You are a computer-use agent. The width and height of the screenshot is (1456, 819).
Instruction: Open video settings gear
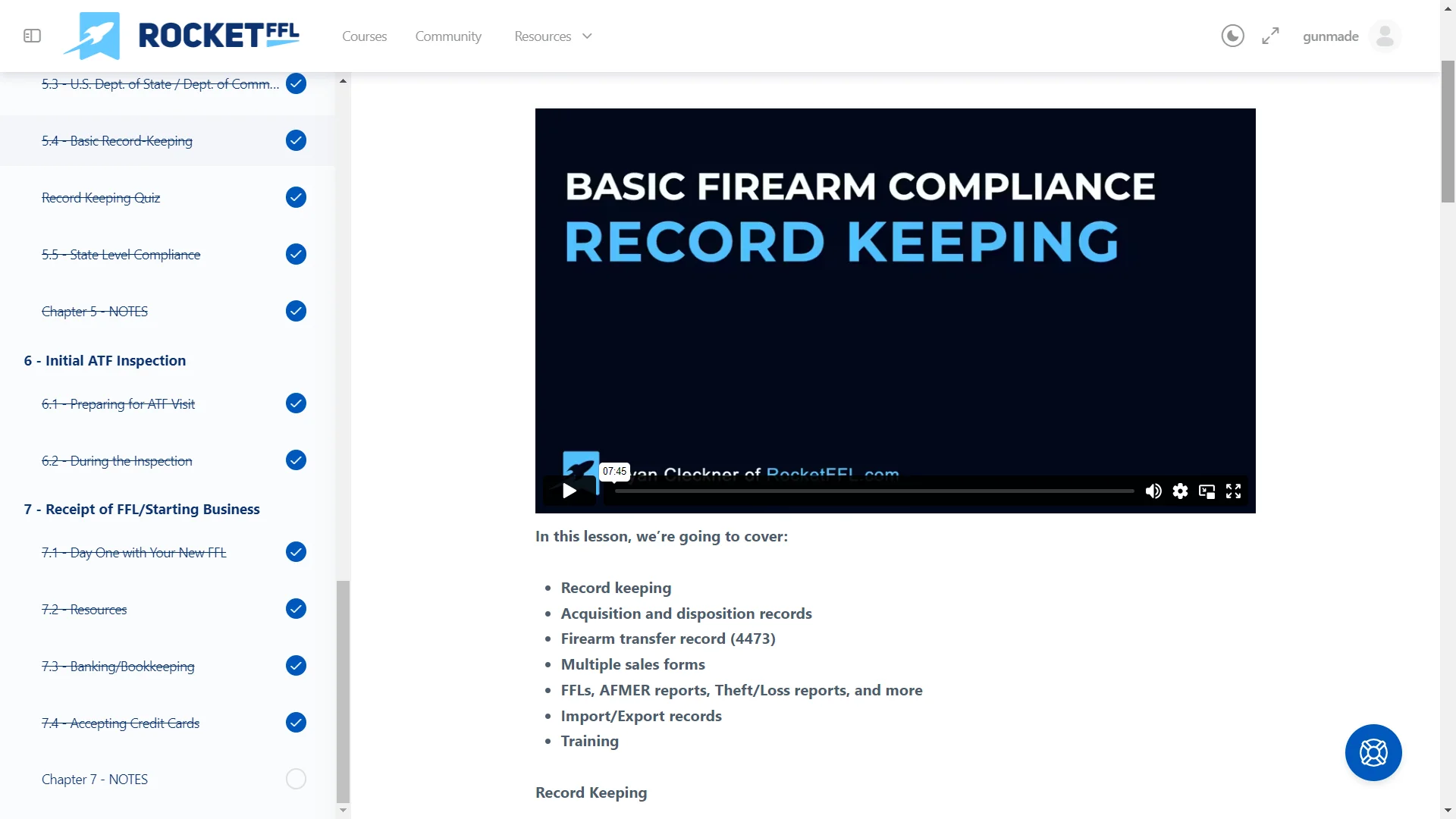[1180, 491]
